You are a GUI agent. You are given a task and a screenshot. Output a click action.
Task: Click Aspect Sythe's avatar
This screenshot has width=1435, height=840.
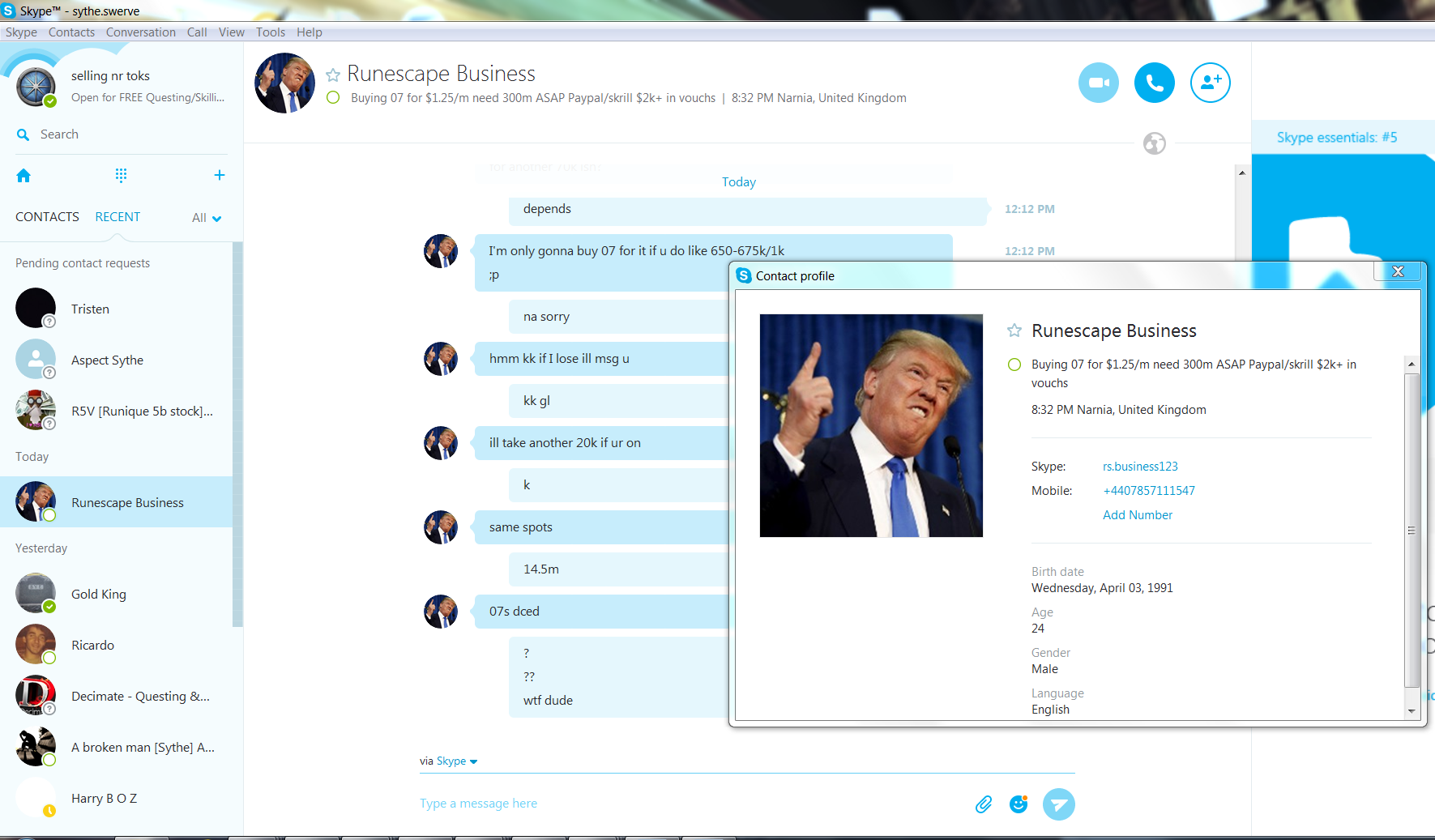click(36, 360)
